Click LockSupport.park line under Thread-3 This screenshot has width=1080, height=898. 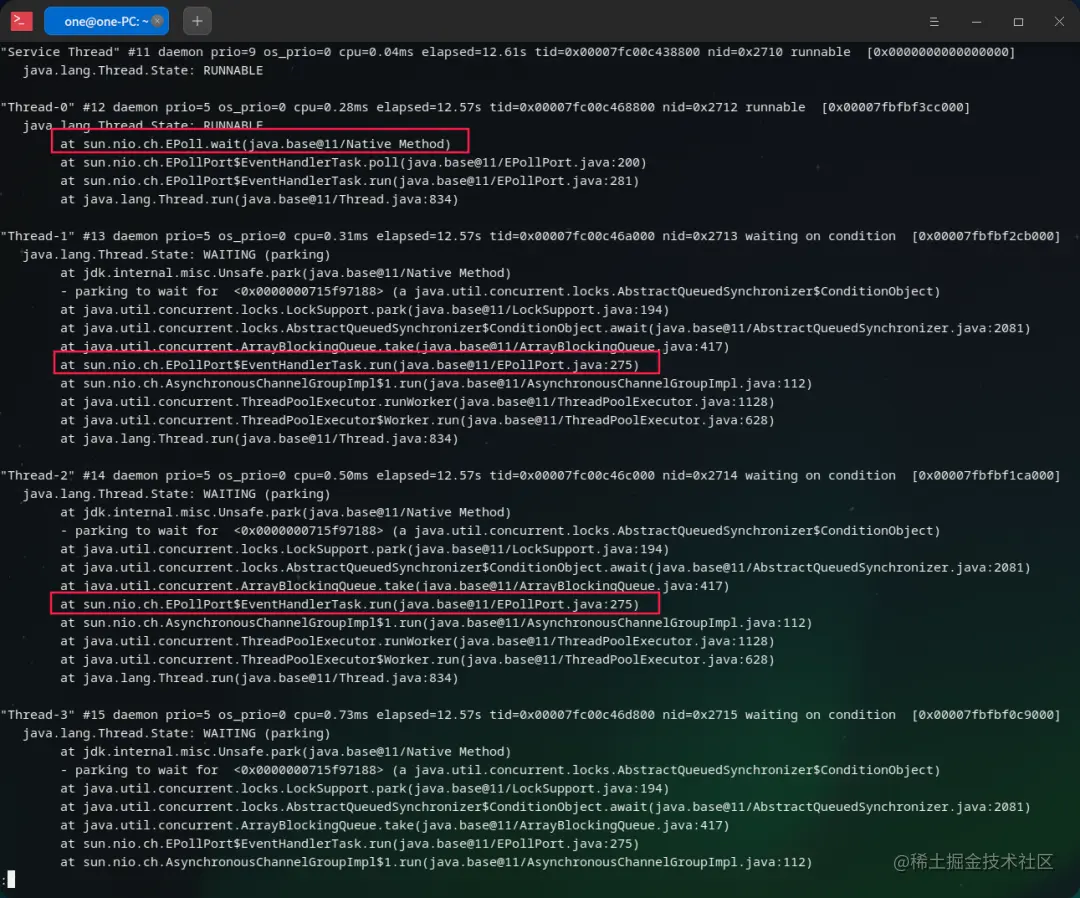[x=364, y=789]
